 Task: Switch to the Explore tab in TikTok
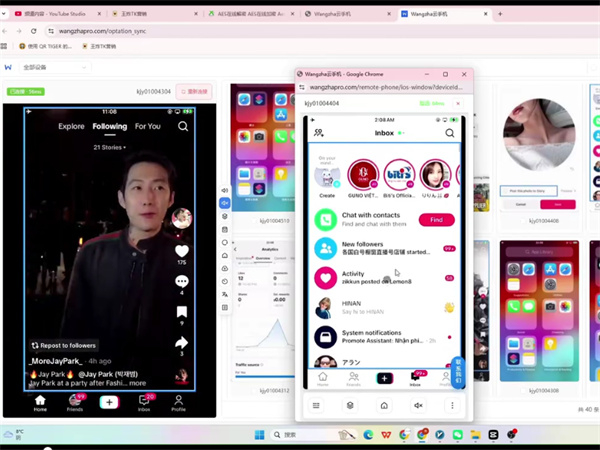click(71, 126)
